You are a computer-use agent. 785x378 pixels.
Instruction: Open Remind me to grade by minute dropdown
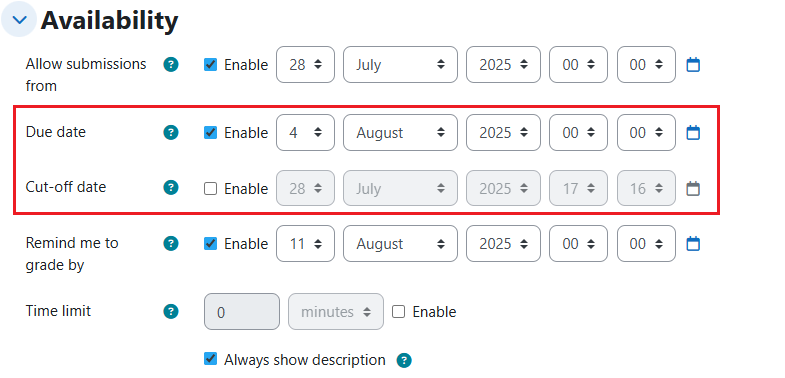coord(646,244)
